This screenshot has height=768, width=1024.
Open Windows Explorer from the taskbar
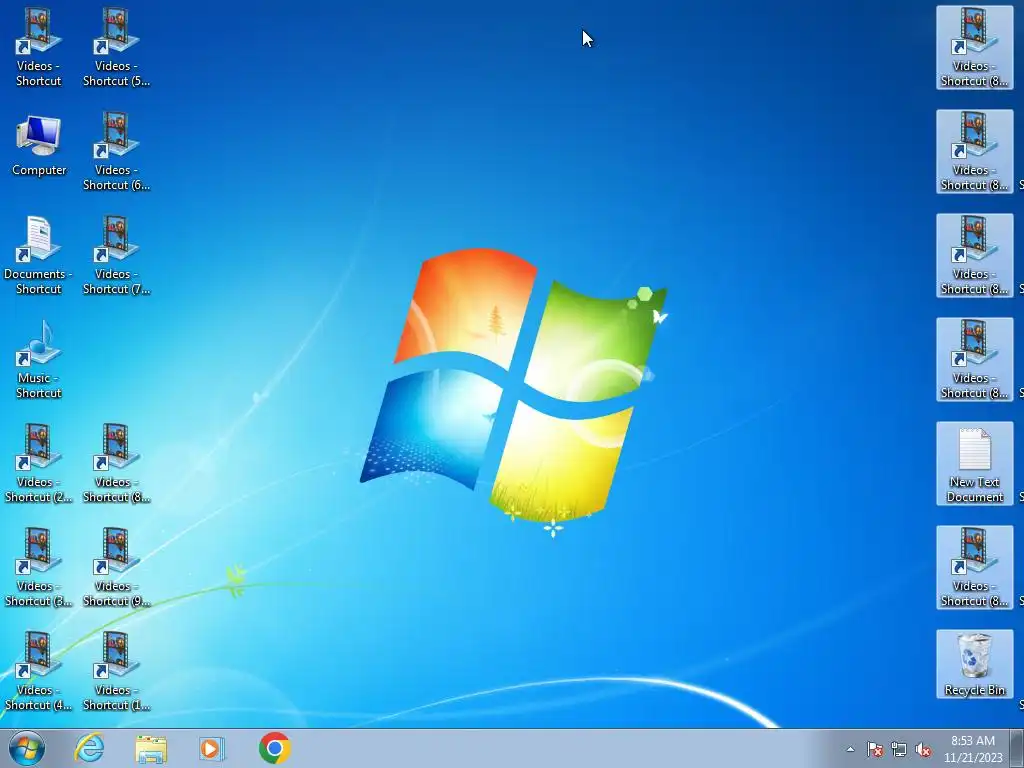(x=151, y=748)
